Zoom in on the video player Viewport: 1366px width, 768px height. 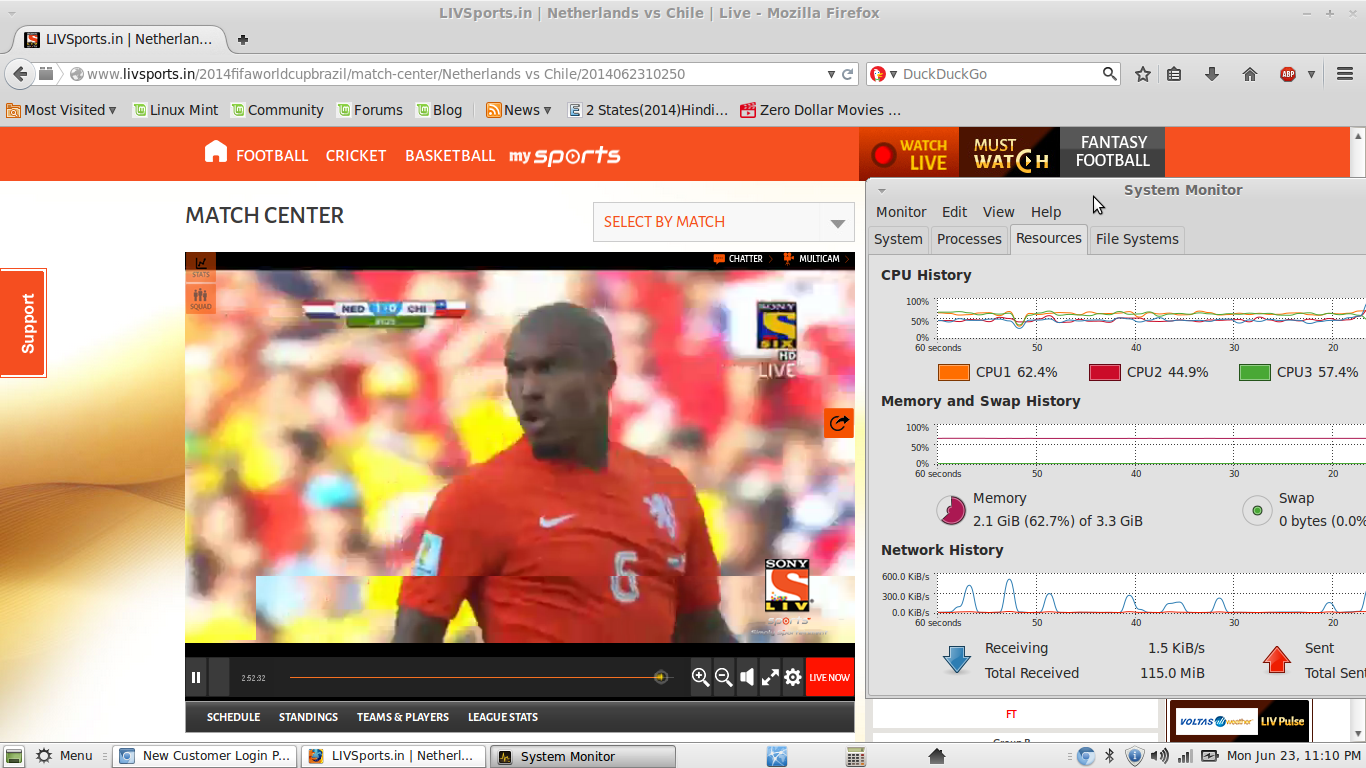[700, 677]
